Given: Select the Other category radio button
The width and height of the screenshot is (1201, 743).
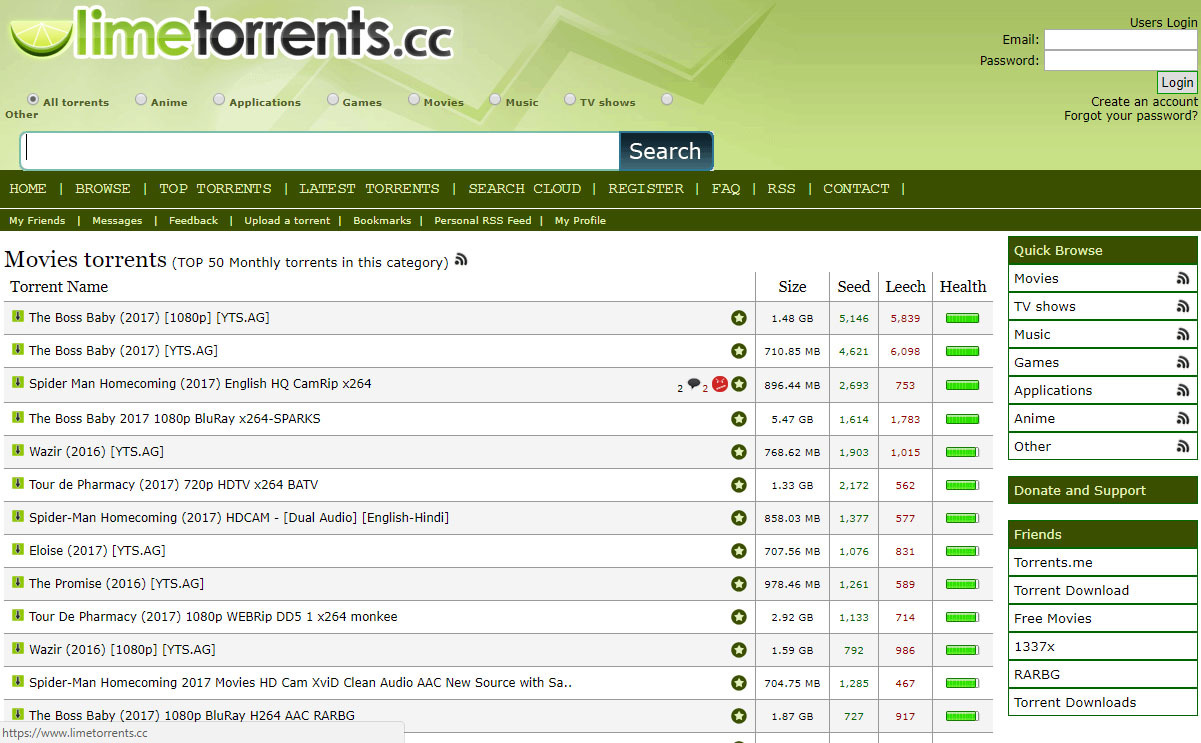Looking at the screenshot, I should point(667,100).
